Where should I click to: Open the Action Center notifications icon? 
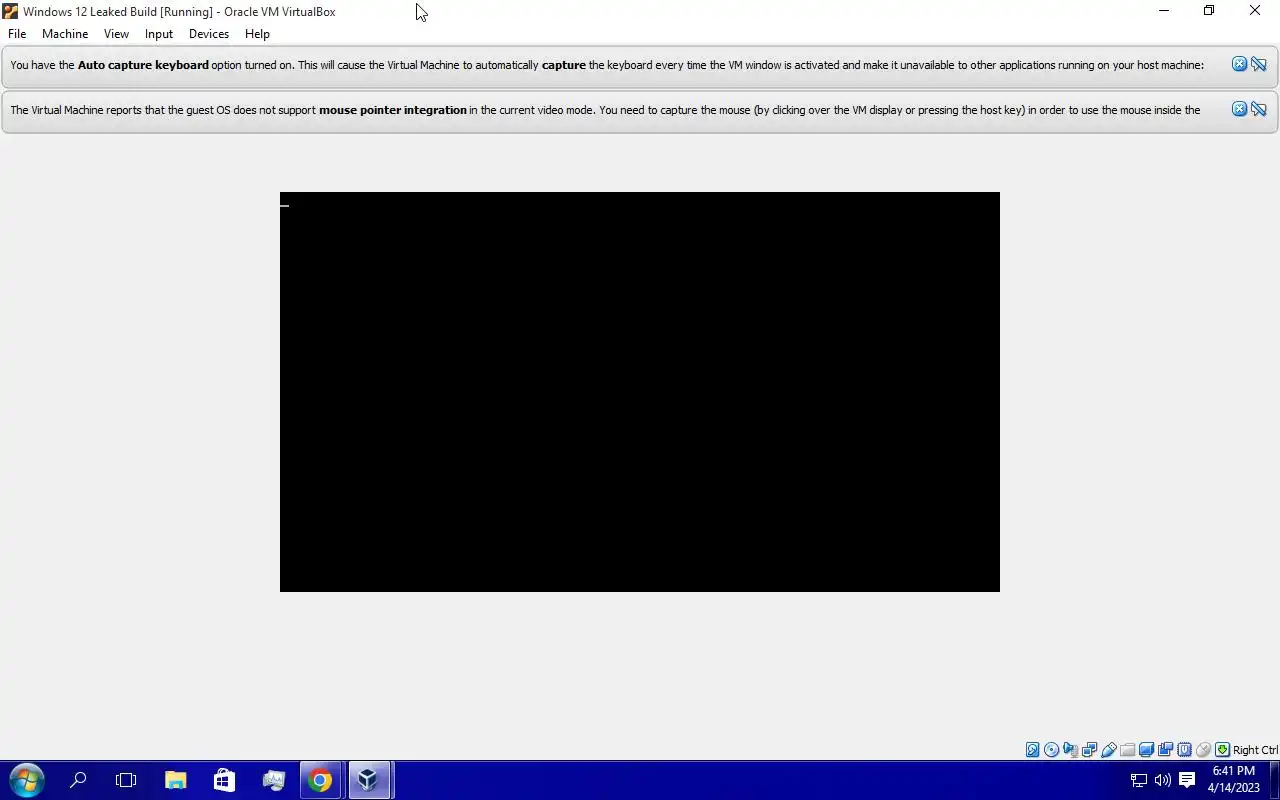tap(1187, 780)
